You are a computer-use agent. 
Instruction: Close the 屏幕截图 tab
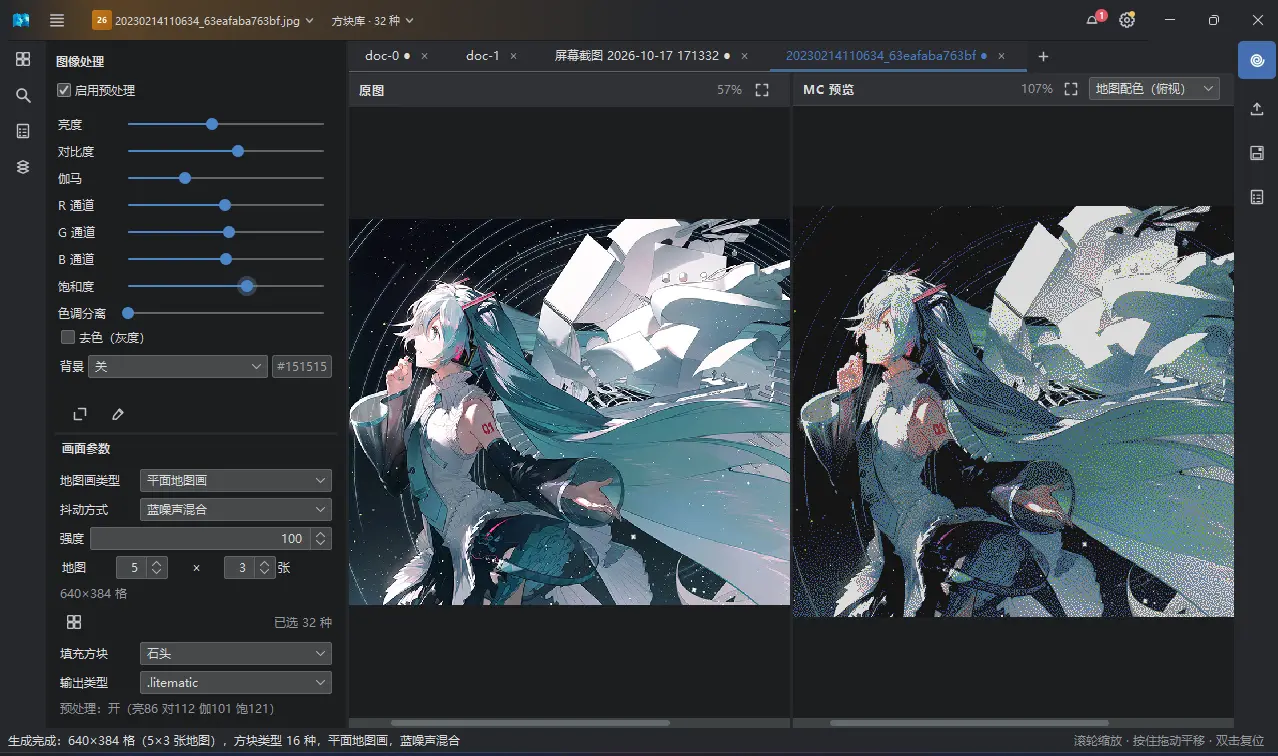745,56
